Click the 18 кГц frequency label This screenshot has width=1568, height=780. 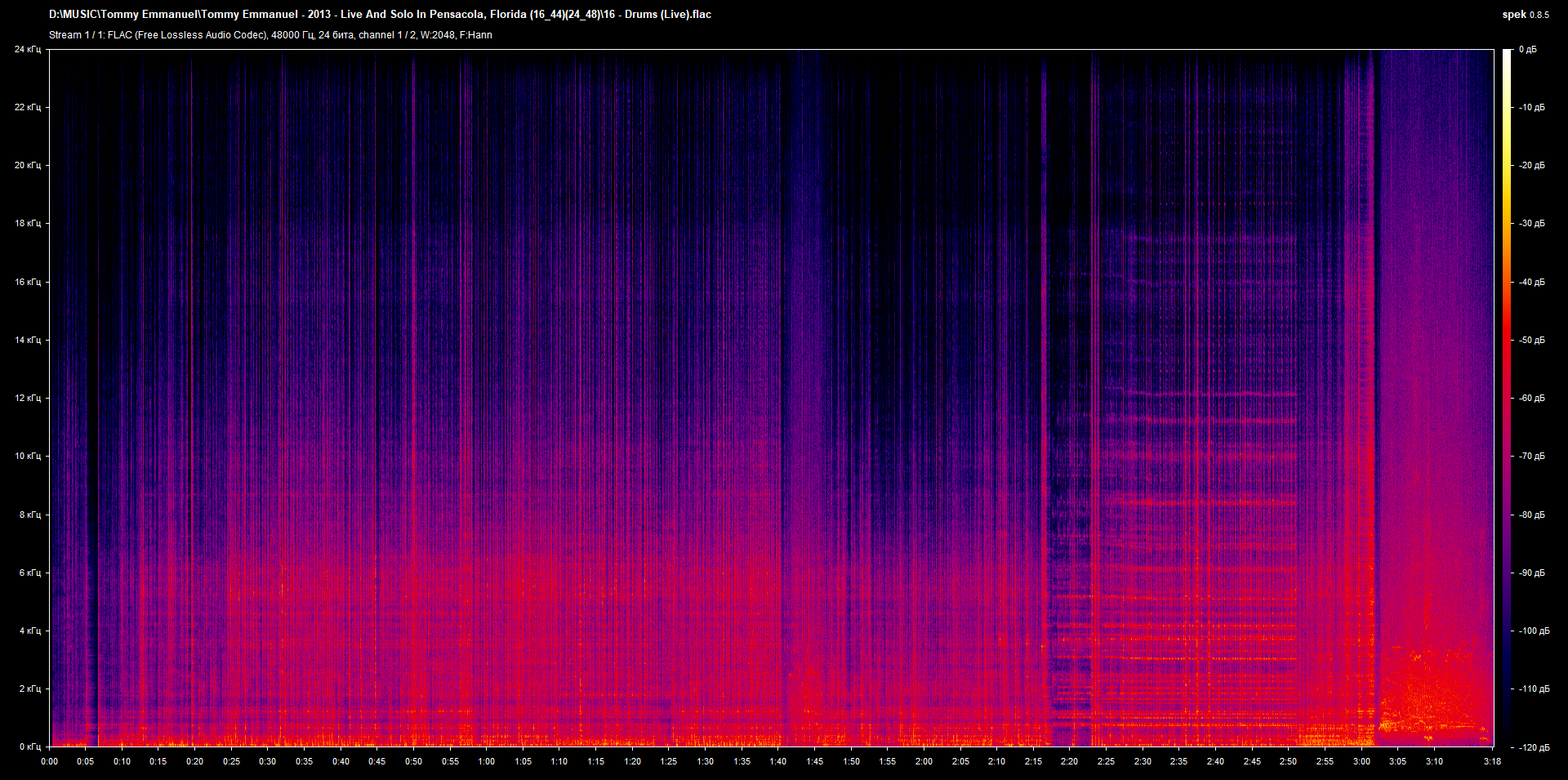coord(28,224)
